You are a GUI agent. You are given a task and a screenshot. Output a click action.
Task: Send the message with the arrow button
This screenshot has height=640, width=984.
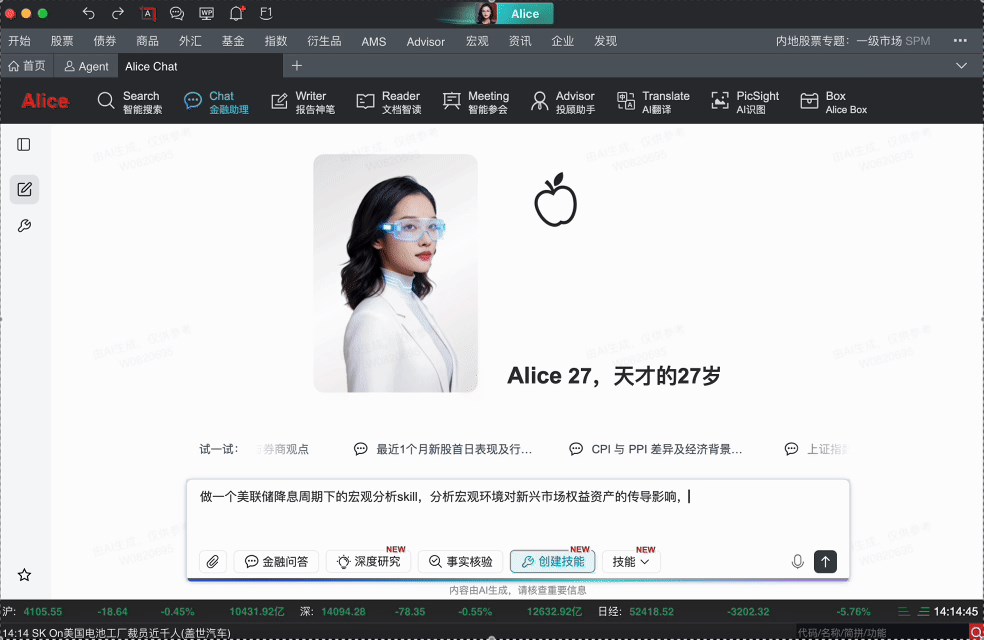point(825,562)
